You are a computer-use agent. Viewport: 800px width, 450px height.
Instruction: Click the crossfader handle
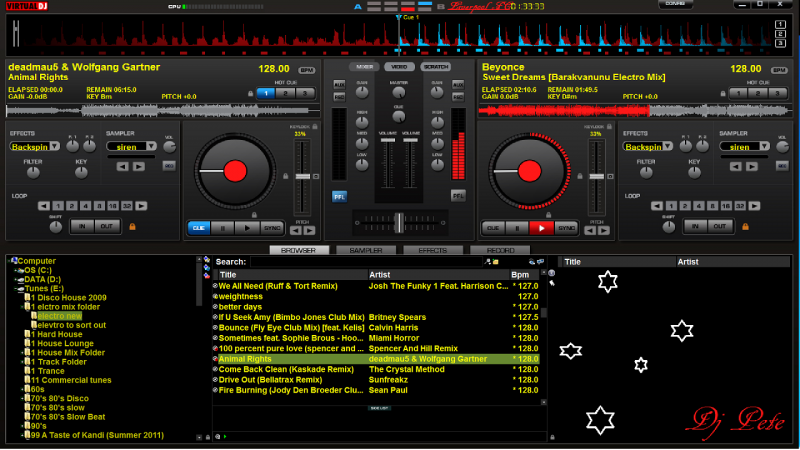point(399,223)
